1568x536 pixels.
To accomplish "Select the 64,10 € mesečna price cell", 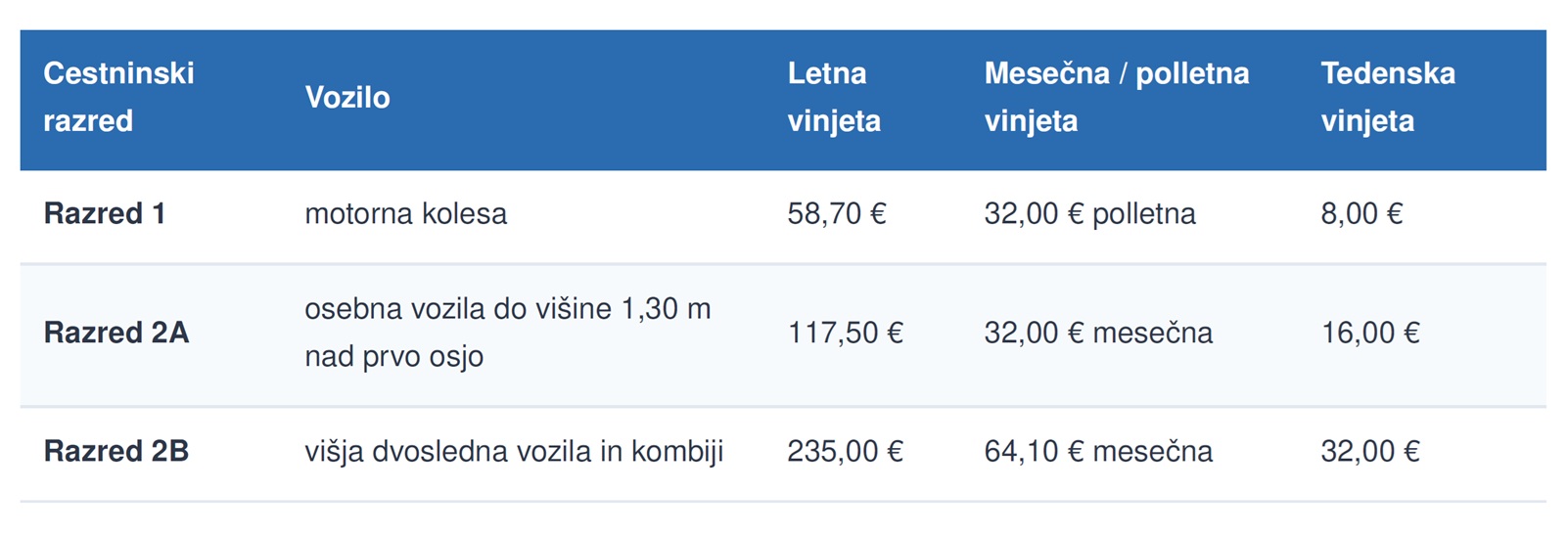I will tap(1098, 451).
